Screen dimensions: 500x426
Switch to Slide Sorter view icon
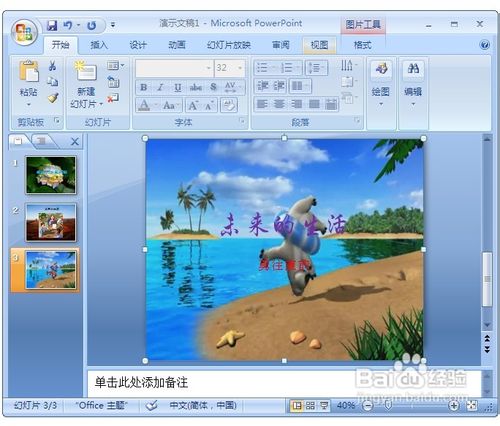310,406
